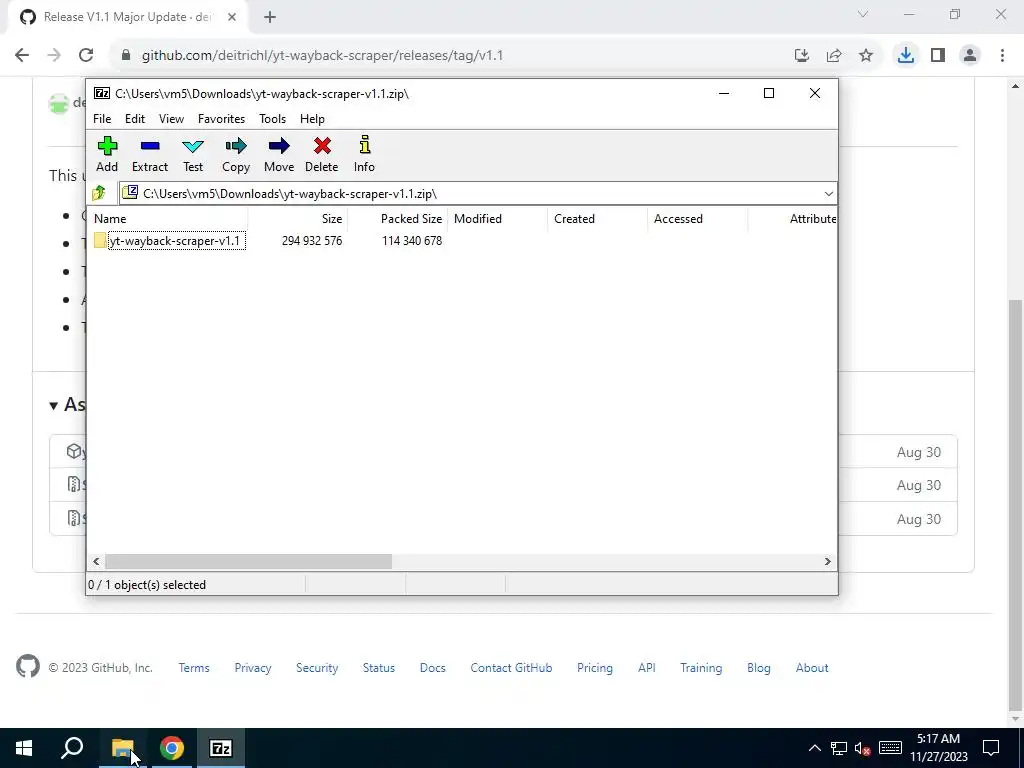1024x768 pixels.
Task: Sort by Accessed column header
Action: point(697,219)
